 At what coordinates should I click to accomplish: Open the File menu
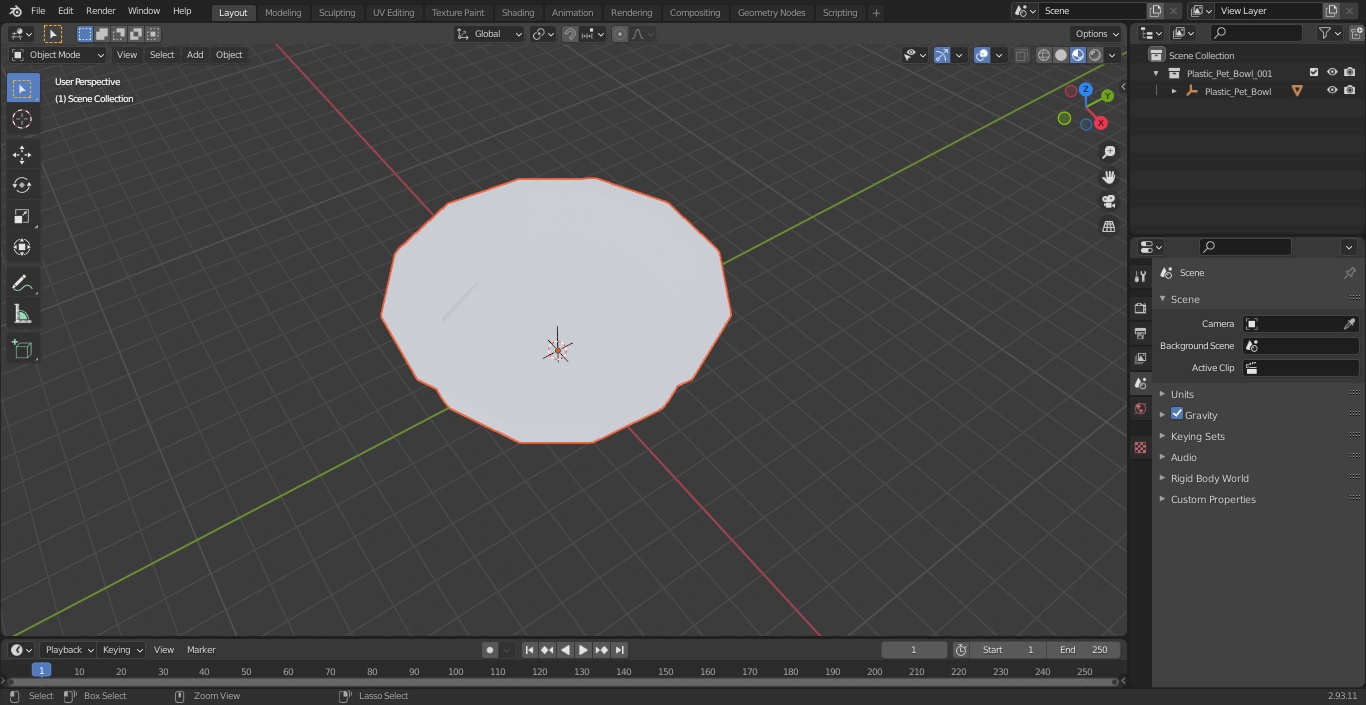[x=38, y=11]
